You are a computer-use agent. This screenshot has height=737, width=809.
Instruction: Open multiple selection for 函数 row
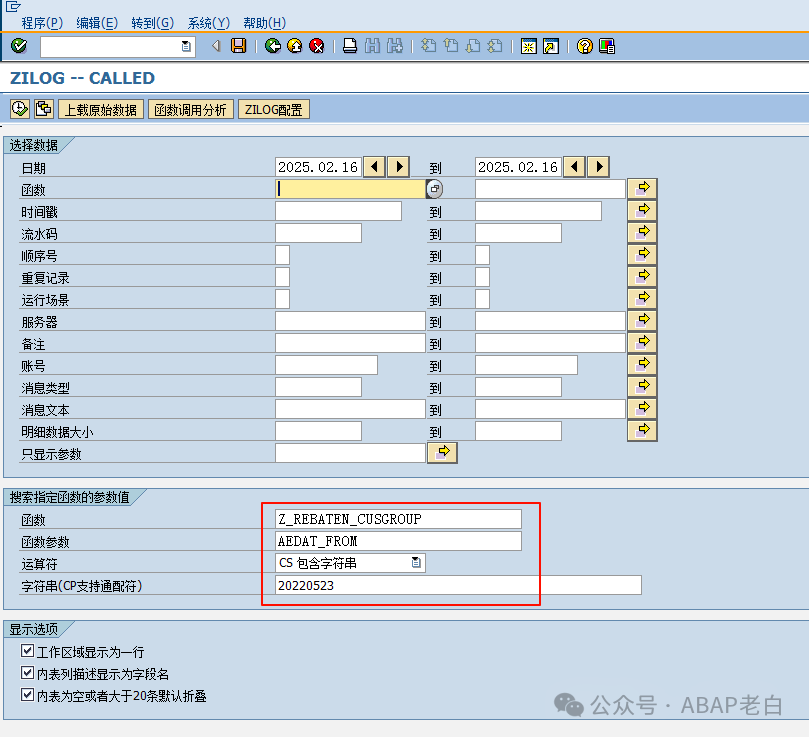coord(642,188)
